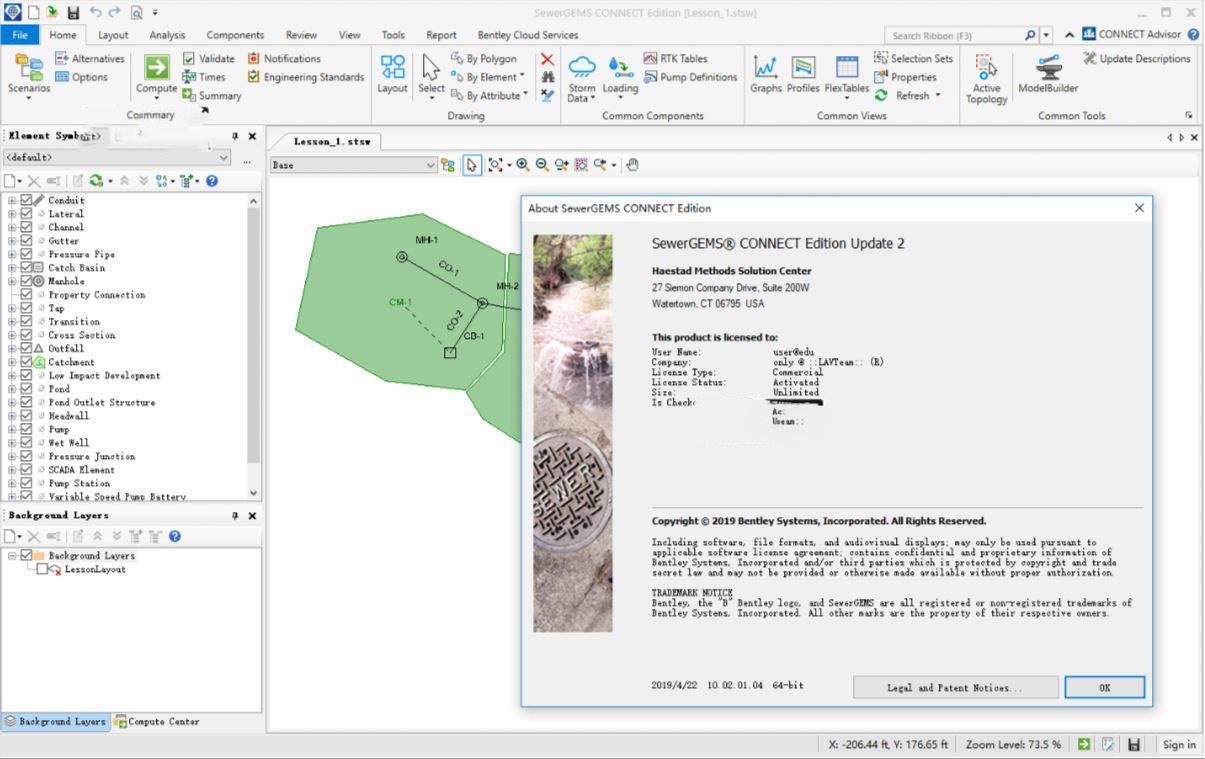
Task: Click Zoom Out in drawing toolbar
Action: click(x=541, y=165)
